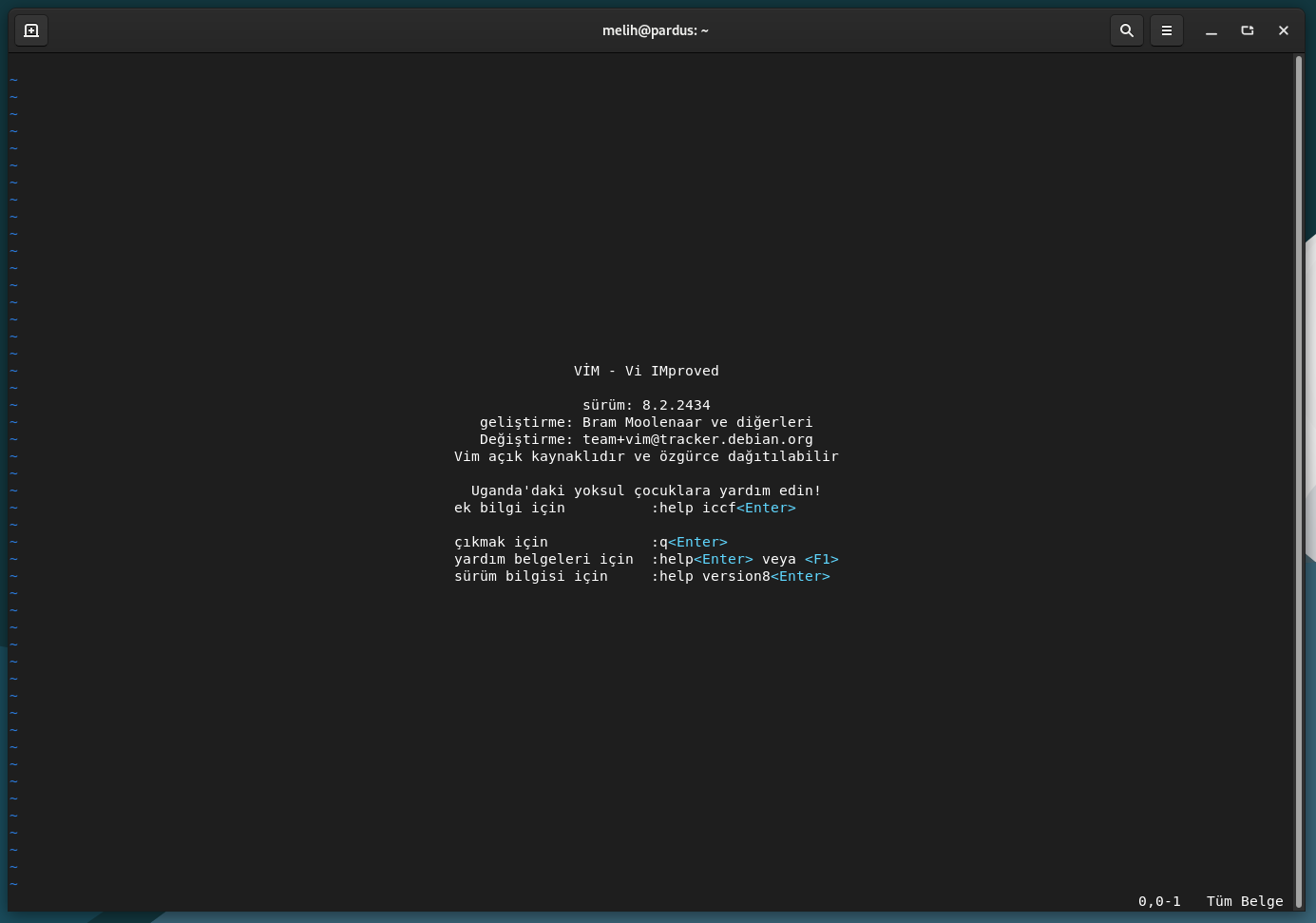Minimize the terminal window
Image resolution: width=1316 pixels, height=923 pixels.
click(x=1211, y=30)
